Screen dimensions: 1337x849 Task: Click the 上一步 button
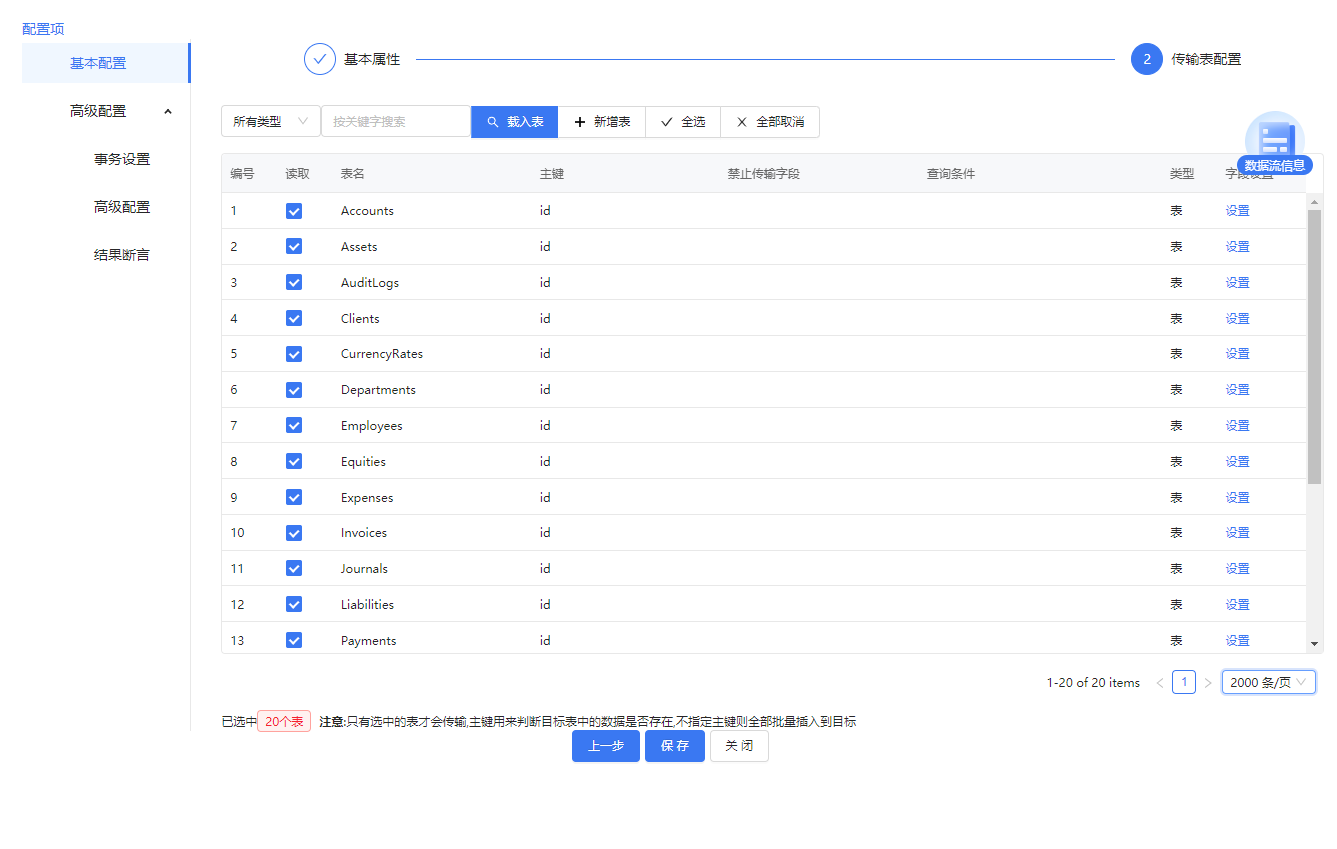coord(606,746)
